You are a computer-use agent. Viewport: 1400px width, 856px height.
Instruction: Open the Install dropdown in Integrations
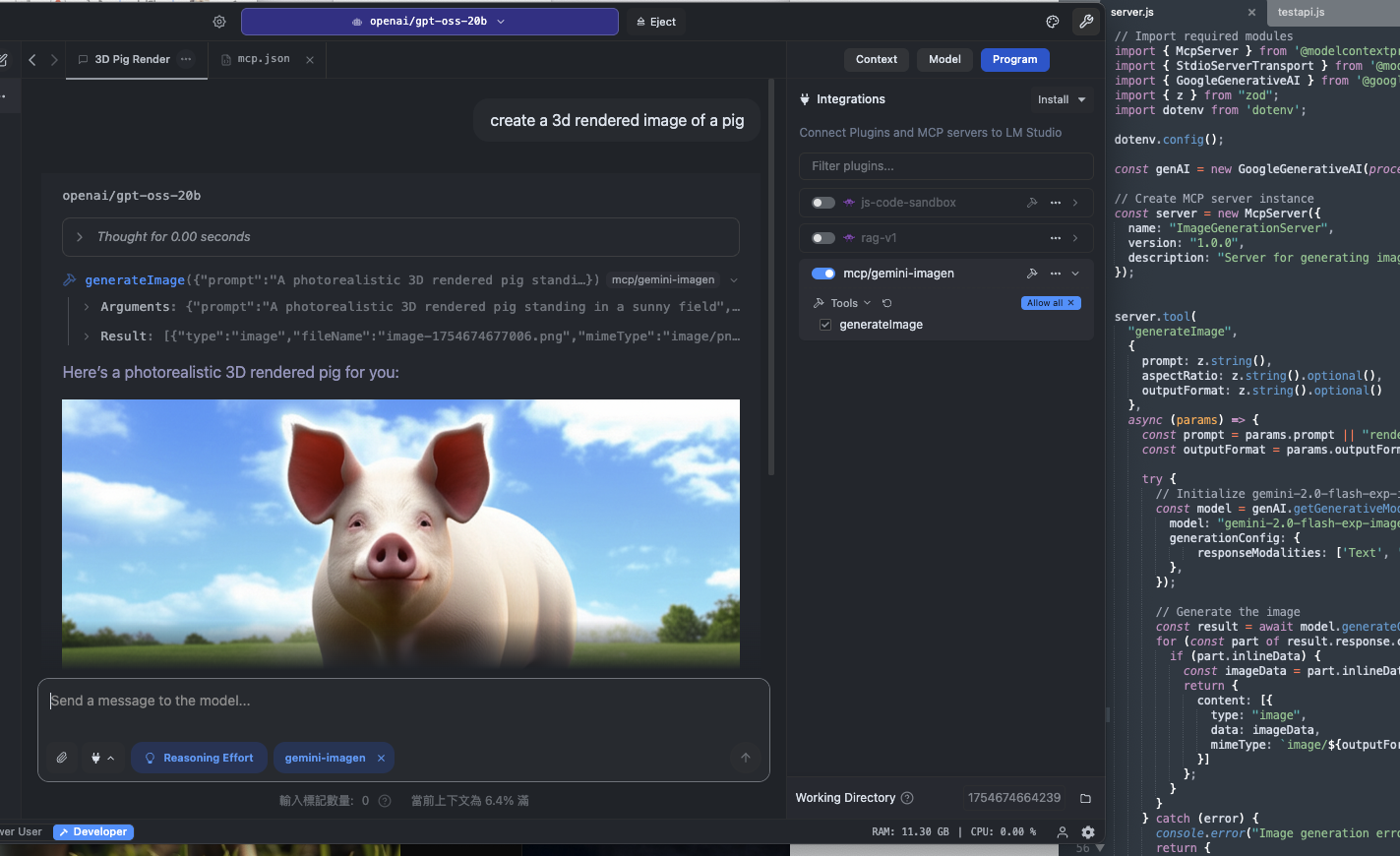(x=1061, y=99)
